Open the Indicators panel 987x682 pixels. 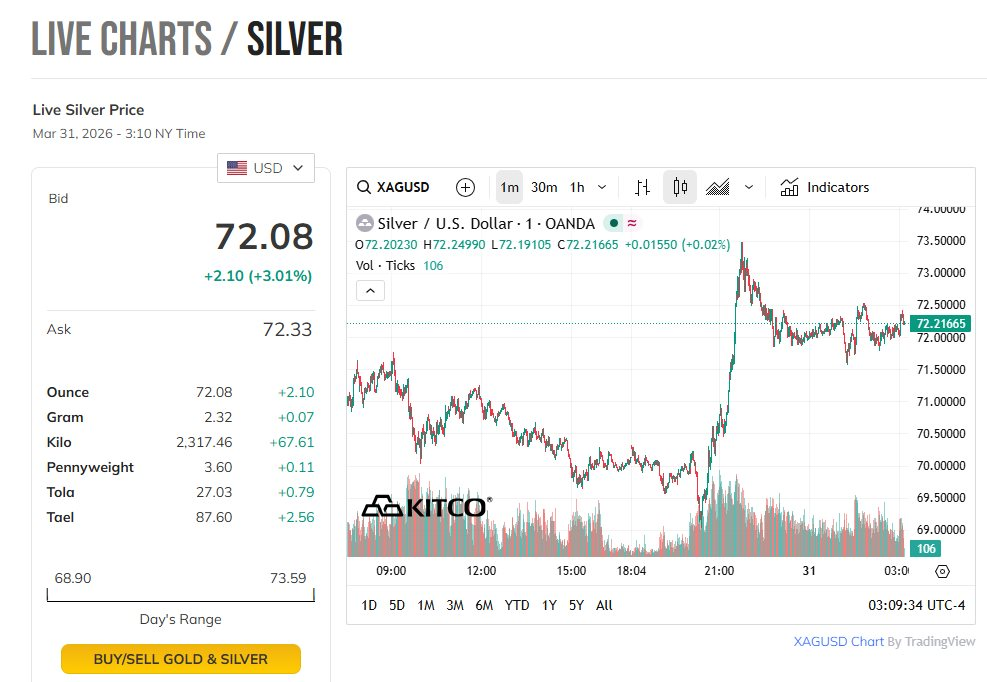pos(825,187)
